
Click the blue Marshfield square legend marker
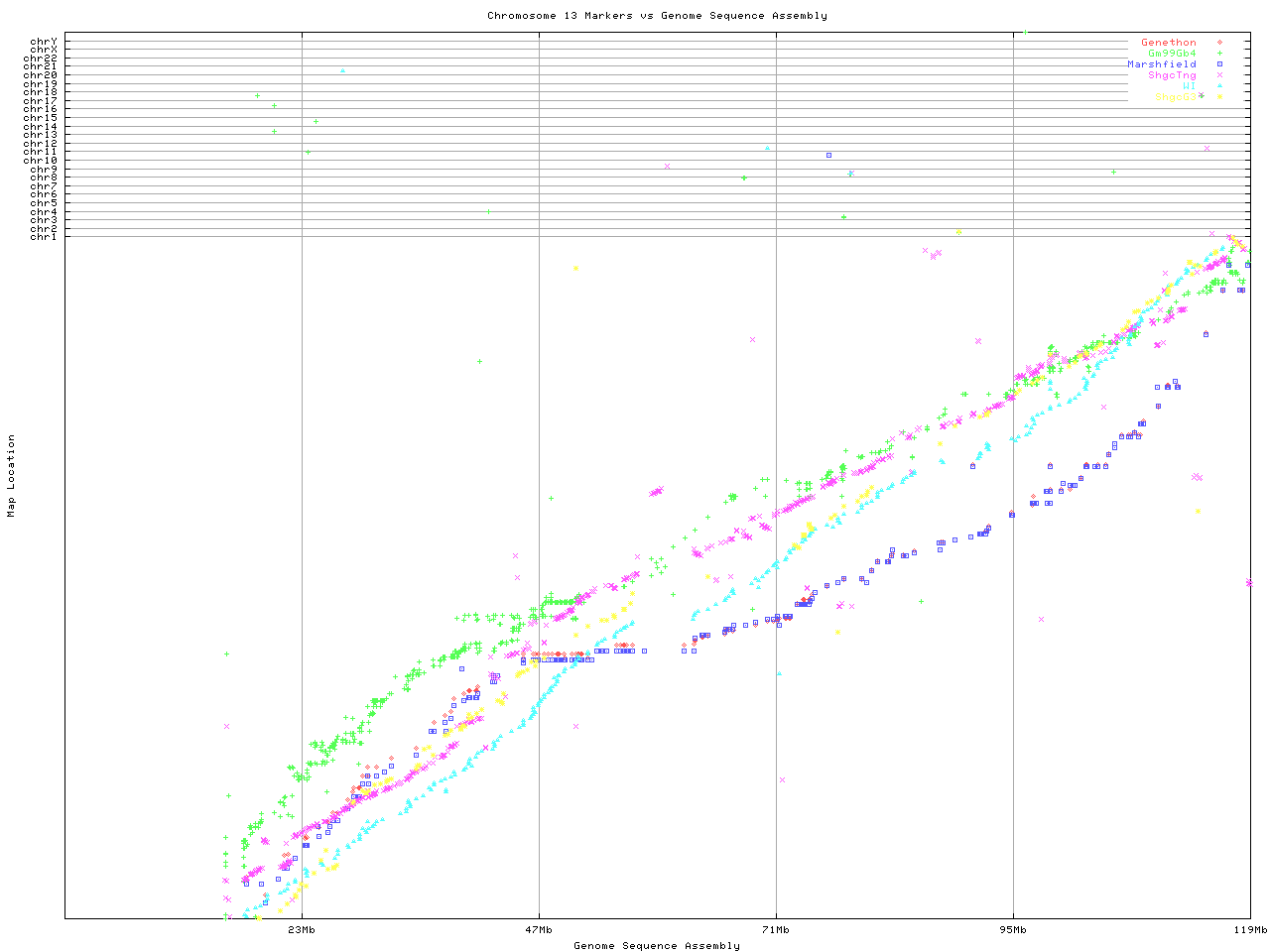click(x=1219, y=64)
